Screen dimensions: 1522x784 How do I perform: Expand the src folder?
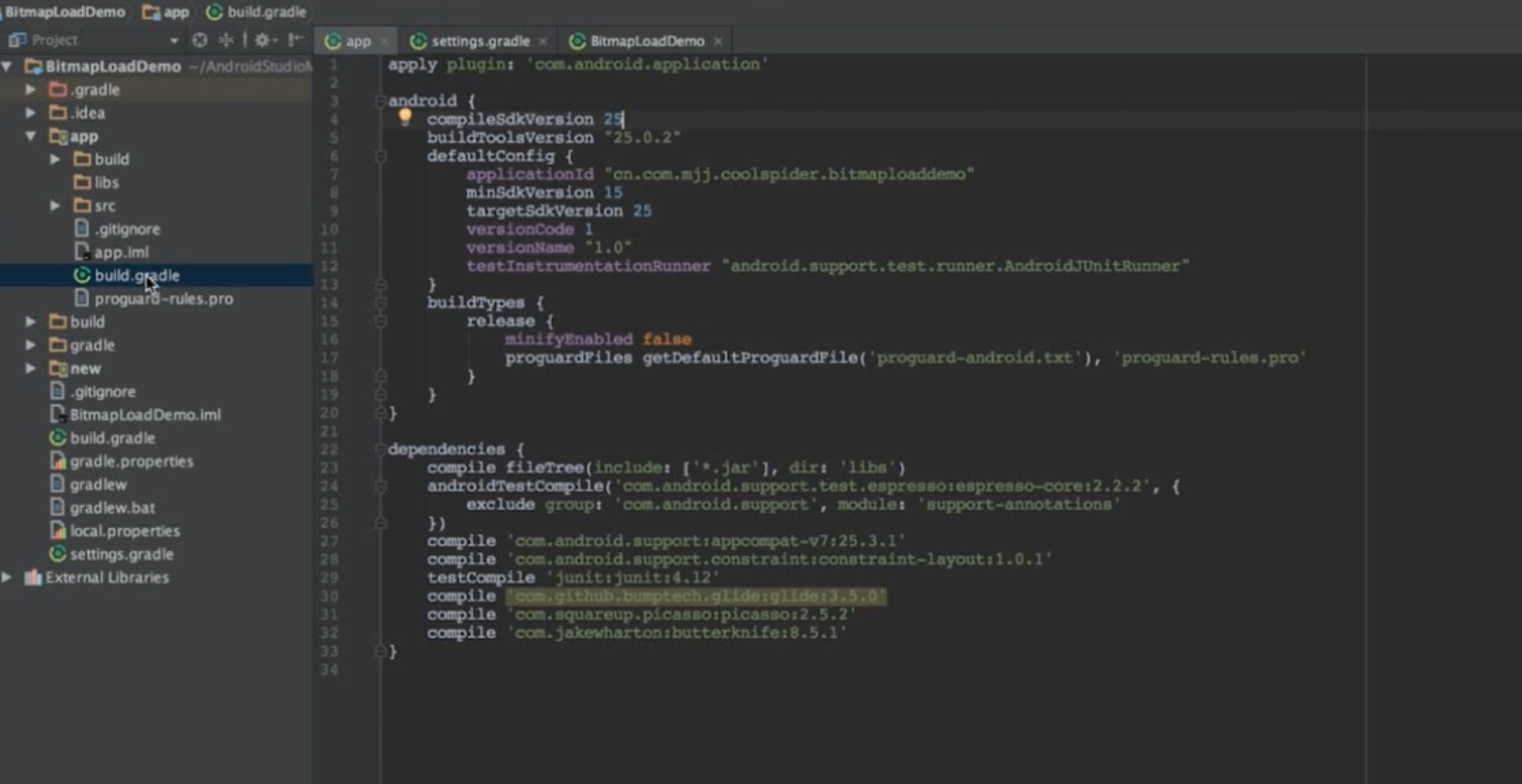[x=55, y=206]
